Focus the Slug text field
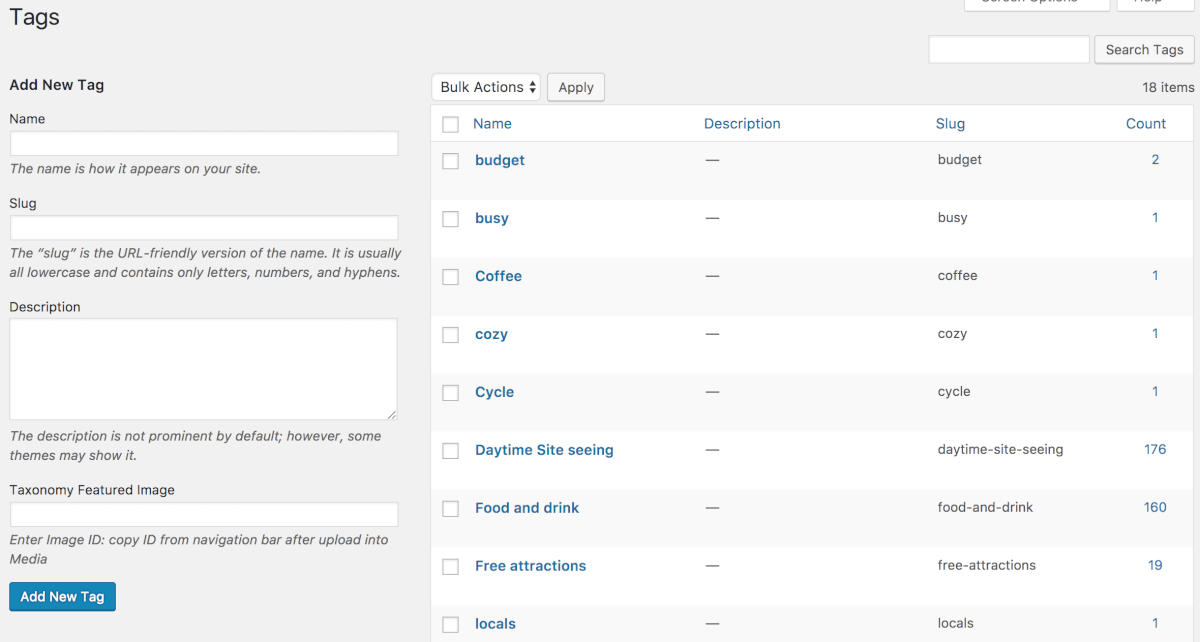 (204, 228)
